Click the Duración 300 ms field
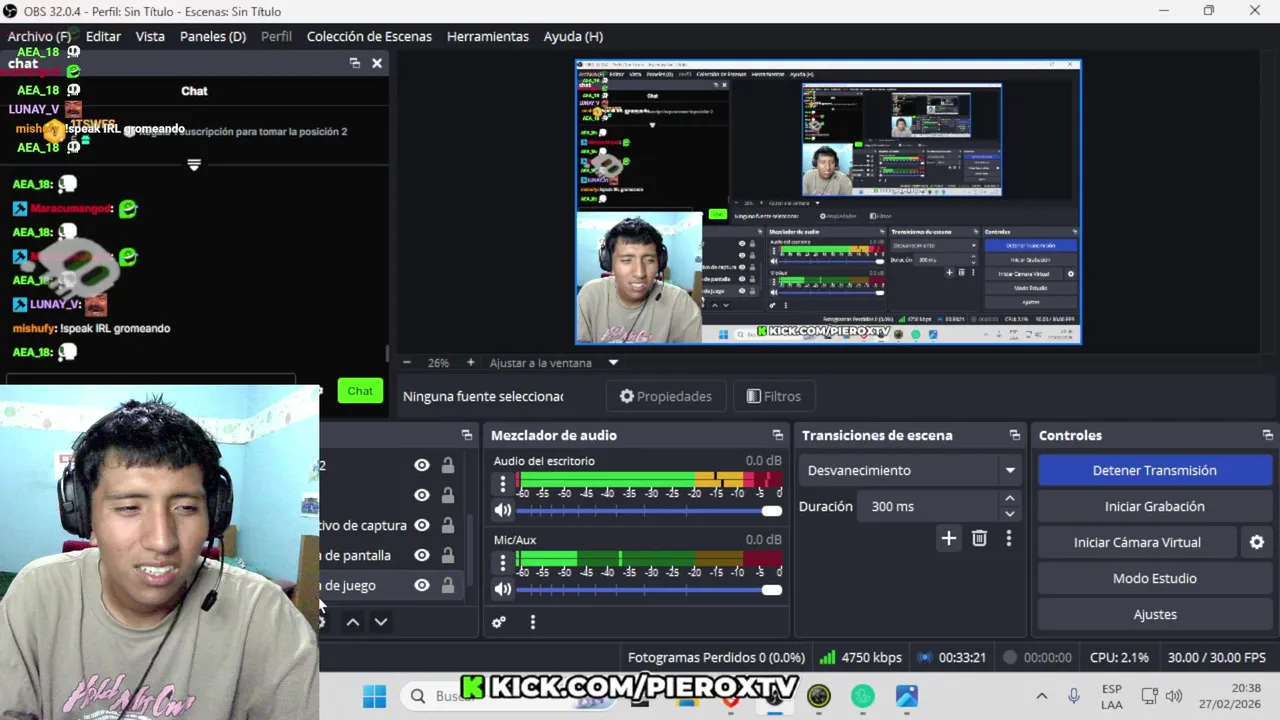This screenshot has width=1280, height=720. 930,506
